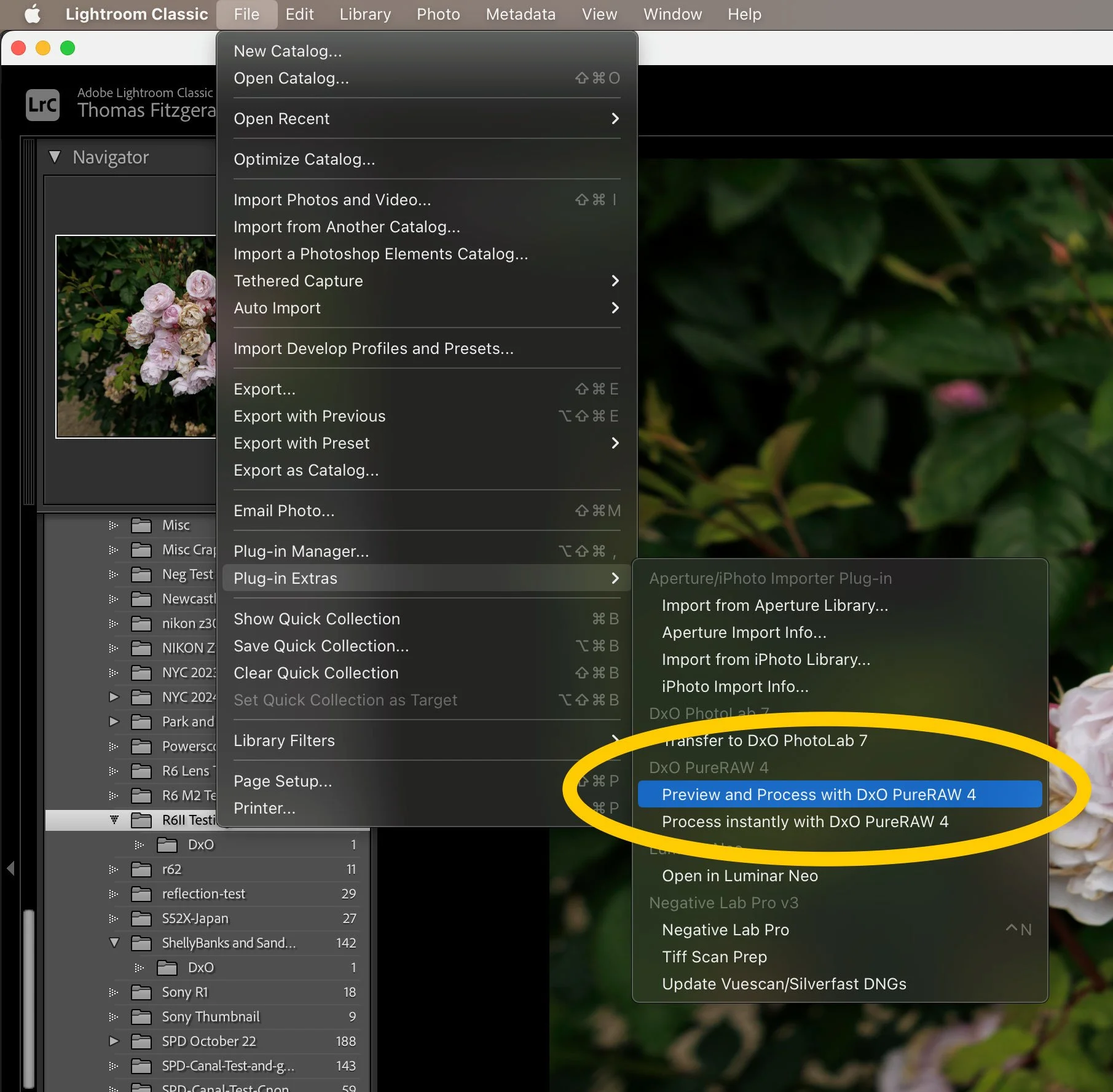Open the Library menu
The height and width of the screenshot is (1092, 1113).
click(x=365, y=14)
